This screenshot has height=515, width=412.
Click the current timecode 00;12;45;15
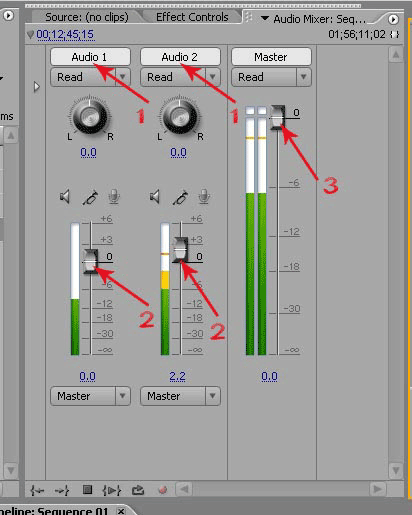click(x=65, y=34)
